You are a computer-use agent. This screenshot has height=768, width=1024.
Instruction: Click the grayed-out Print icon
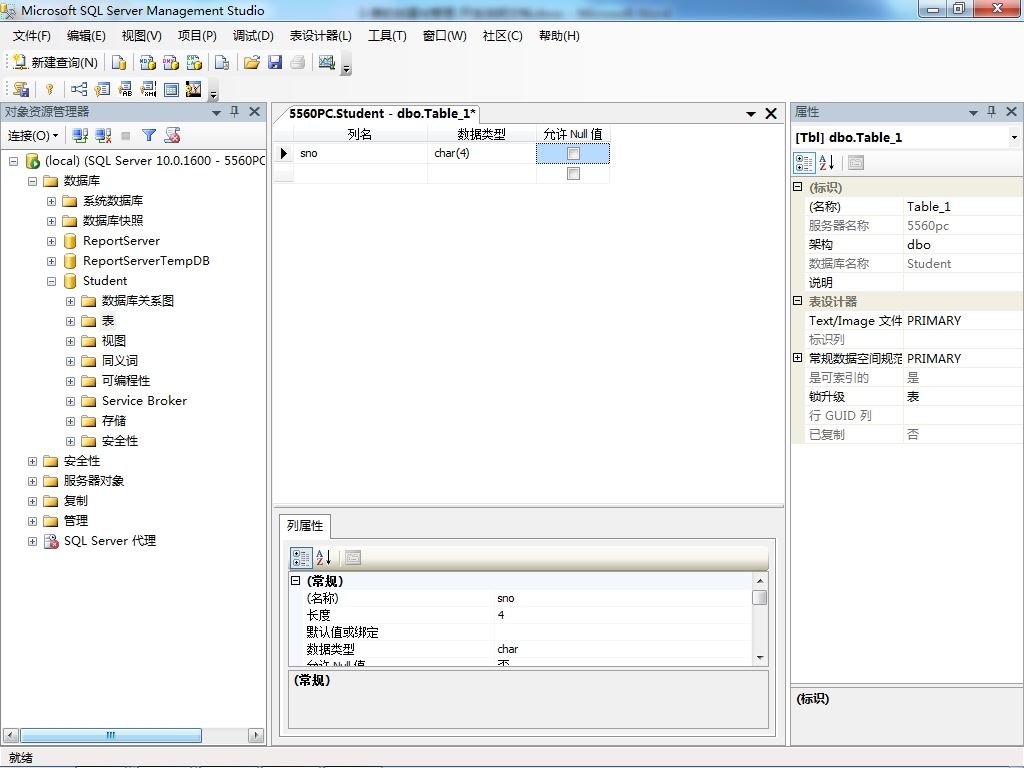point(298,63)
